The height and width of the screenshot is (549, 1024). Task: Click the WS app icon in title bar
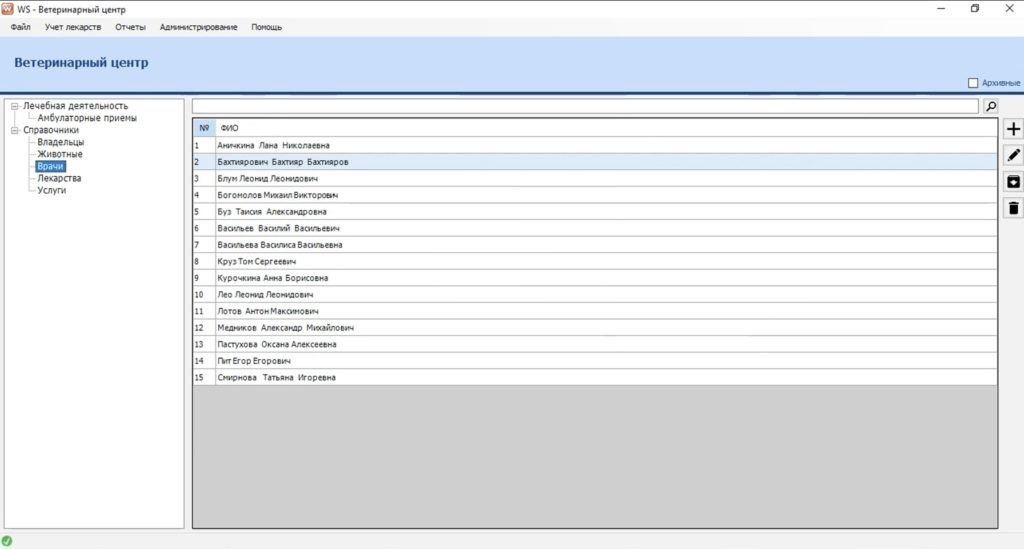(x=7, y=9)
